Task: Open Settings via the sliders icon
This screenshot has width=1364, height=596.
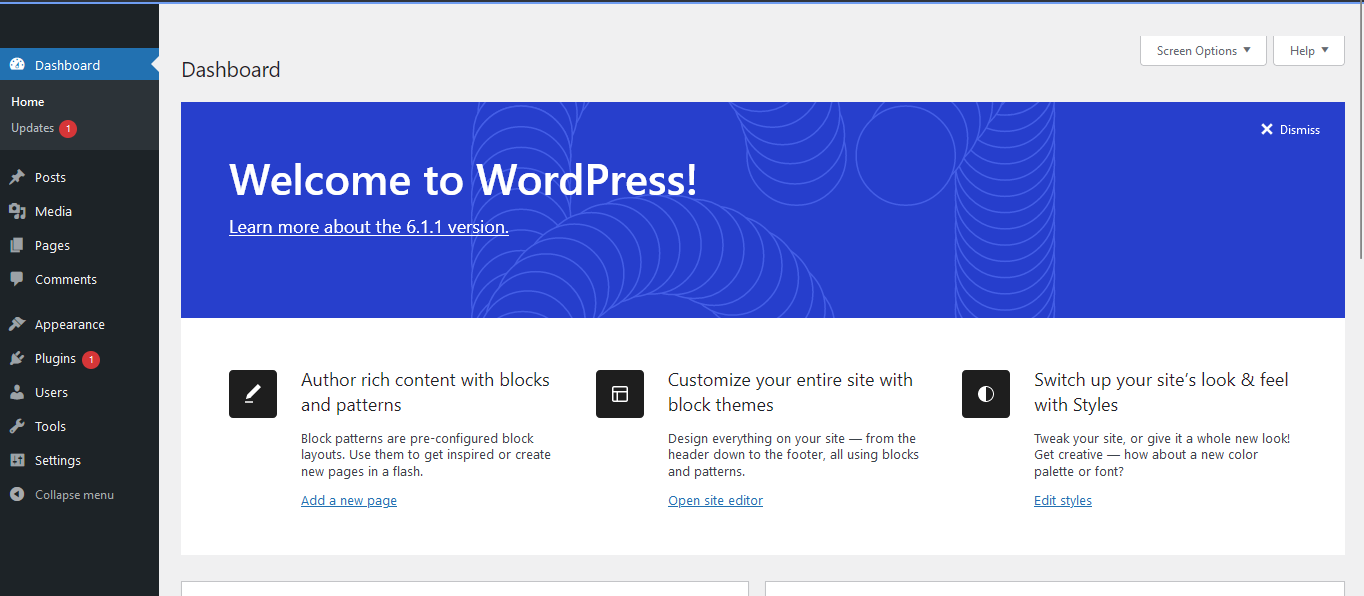Action: click(17, 460)
